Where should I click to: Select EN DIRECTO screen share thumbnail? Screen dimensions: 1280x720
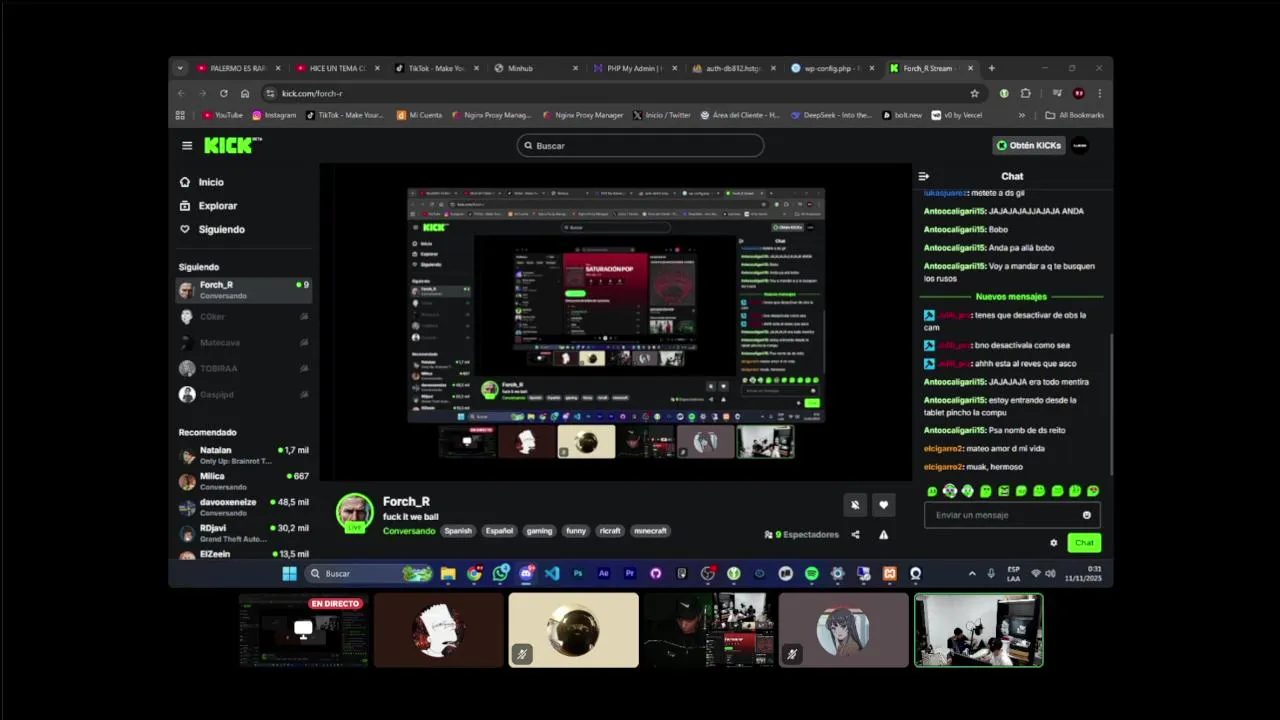(x=303, y=630)
